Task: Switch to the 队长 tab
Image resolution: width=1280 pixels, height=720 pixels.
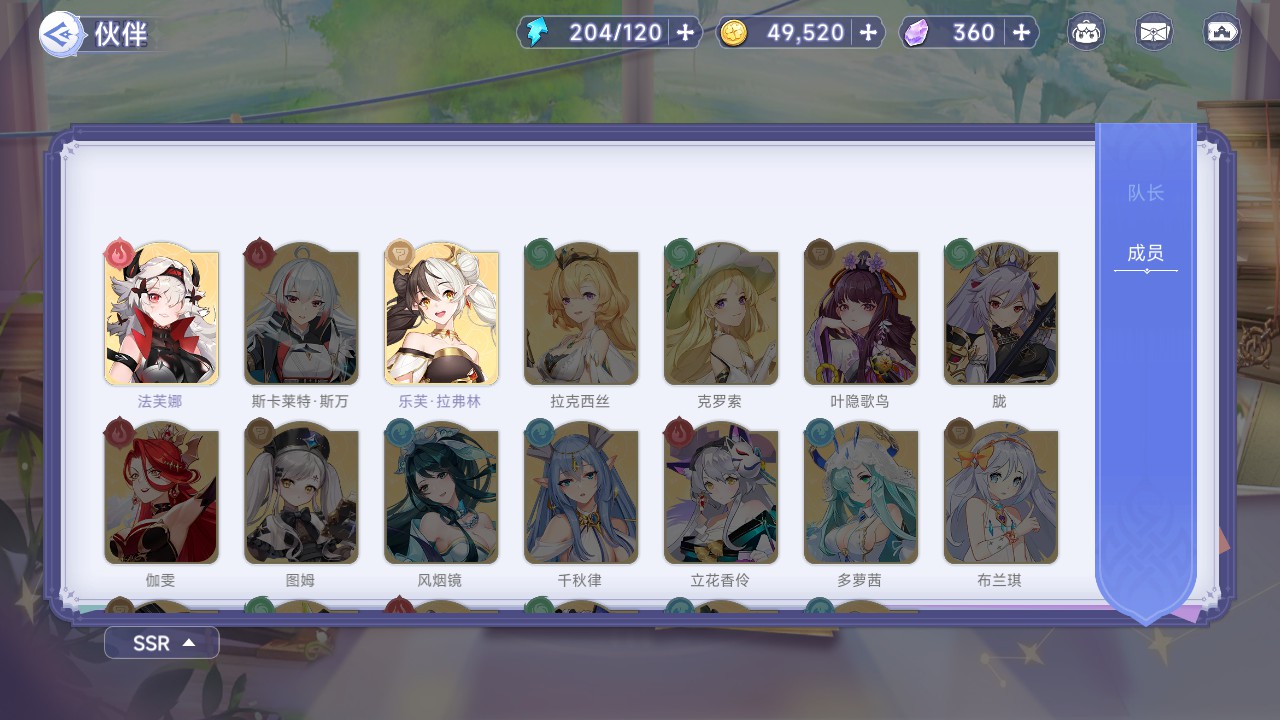Action: (1146, 193)
